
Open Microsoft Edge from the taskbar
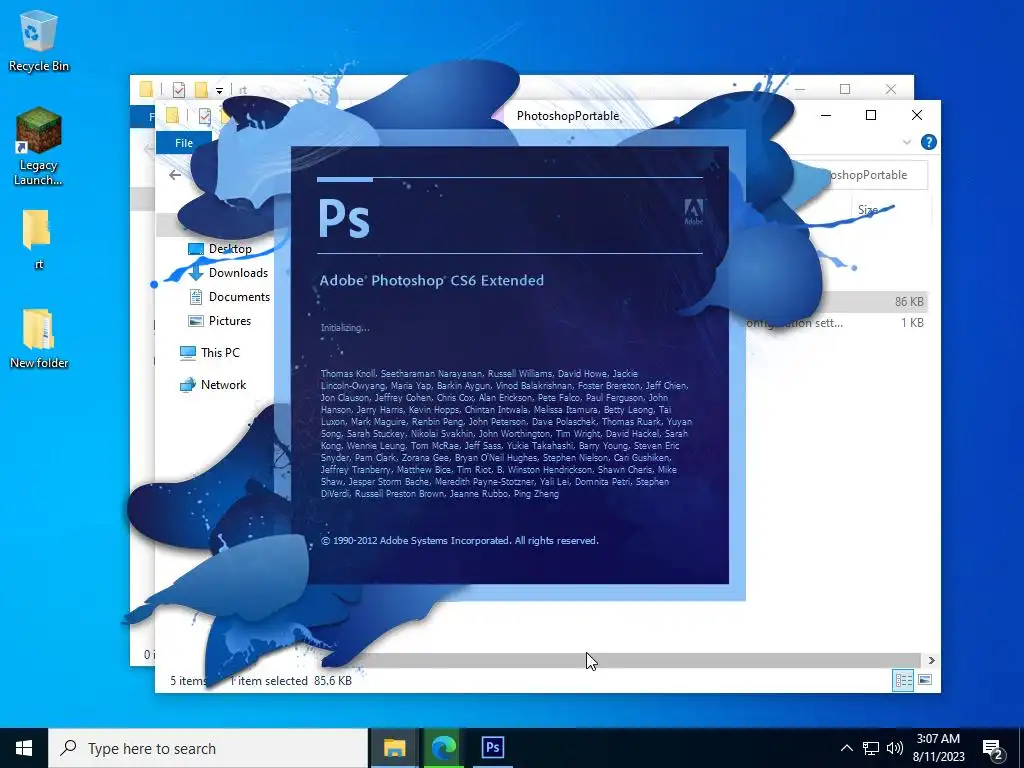tap(443, 748)
